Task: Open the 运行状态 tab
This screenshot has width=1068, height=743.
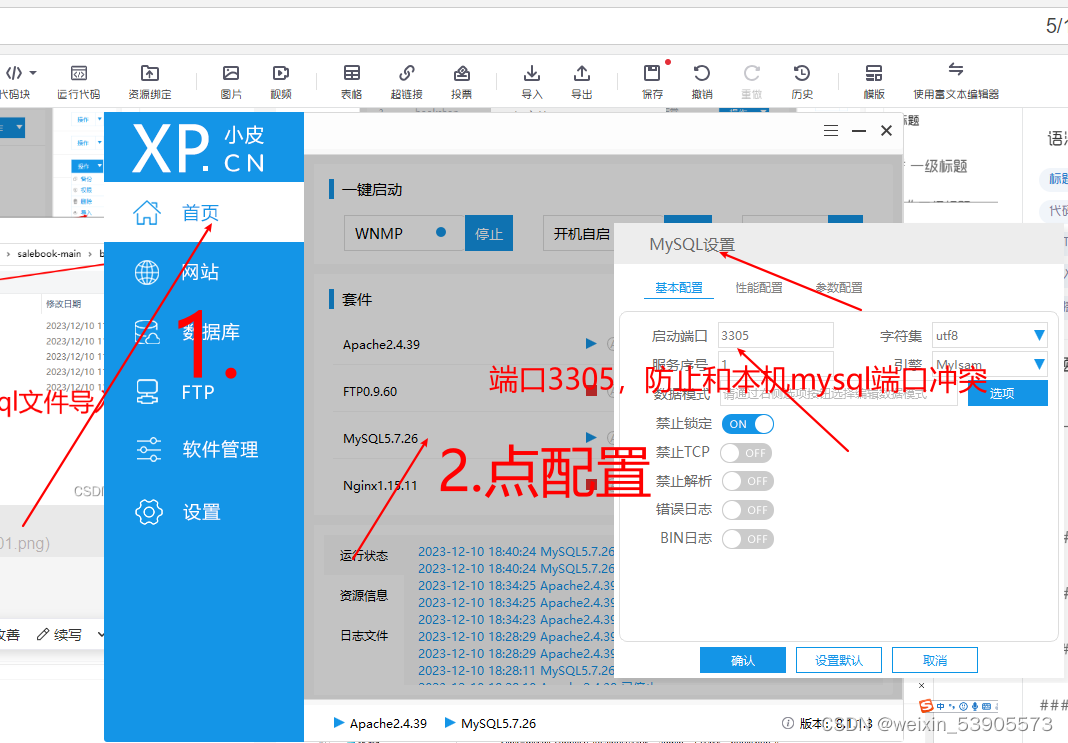Action: click(x=364, y=556)
